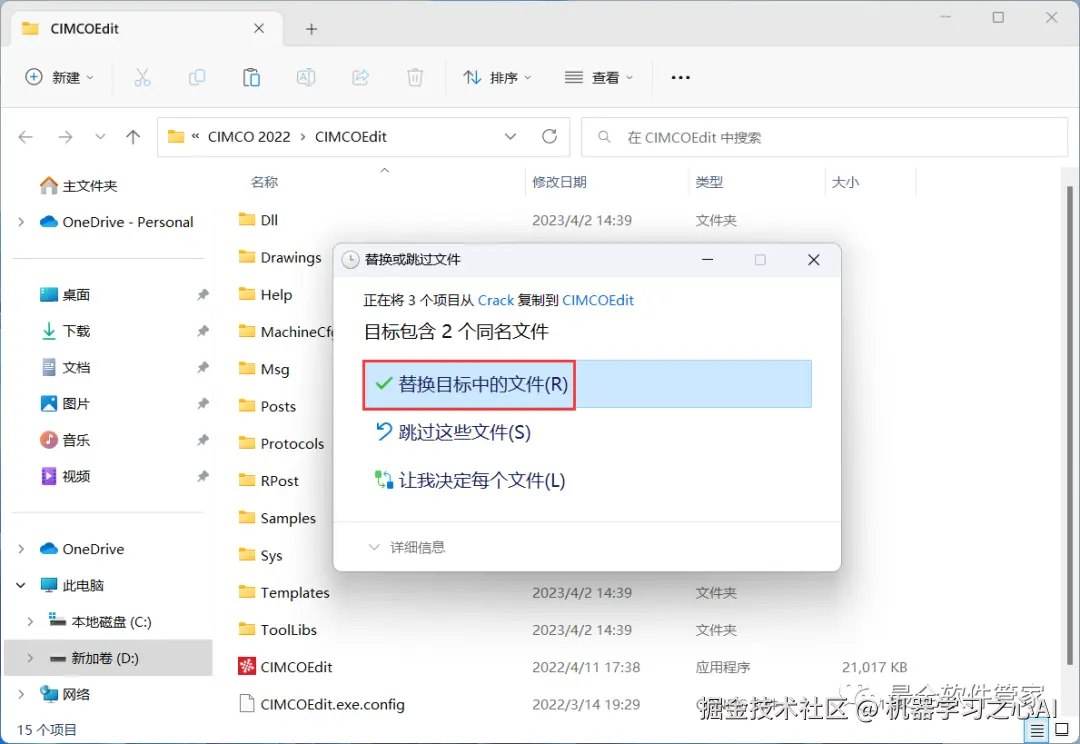Collapse the 此电脑 tree node
The image size is (1080, 744).
coord(21,586)
